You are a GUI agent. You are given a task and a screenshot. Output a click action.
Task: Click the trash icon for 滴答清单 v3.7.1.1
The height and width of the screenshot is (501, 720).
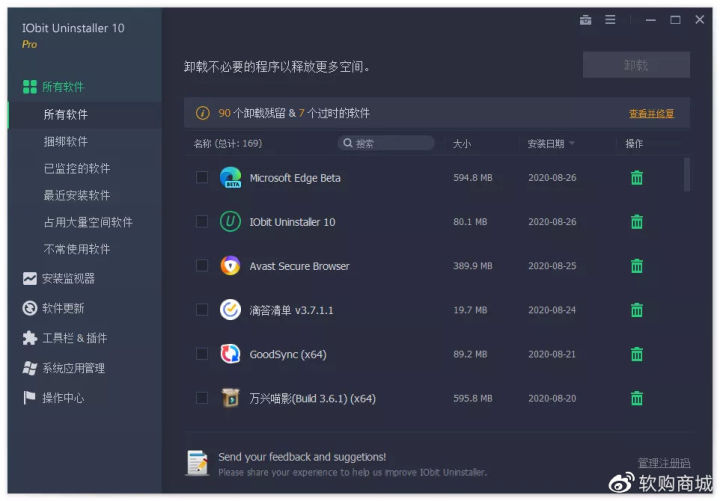pyautogui.click(x=636, y=310)
